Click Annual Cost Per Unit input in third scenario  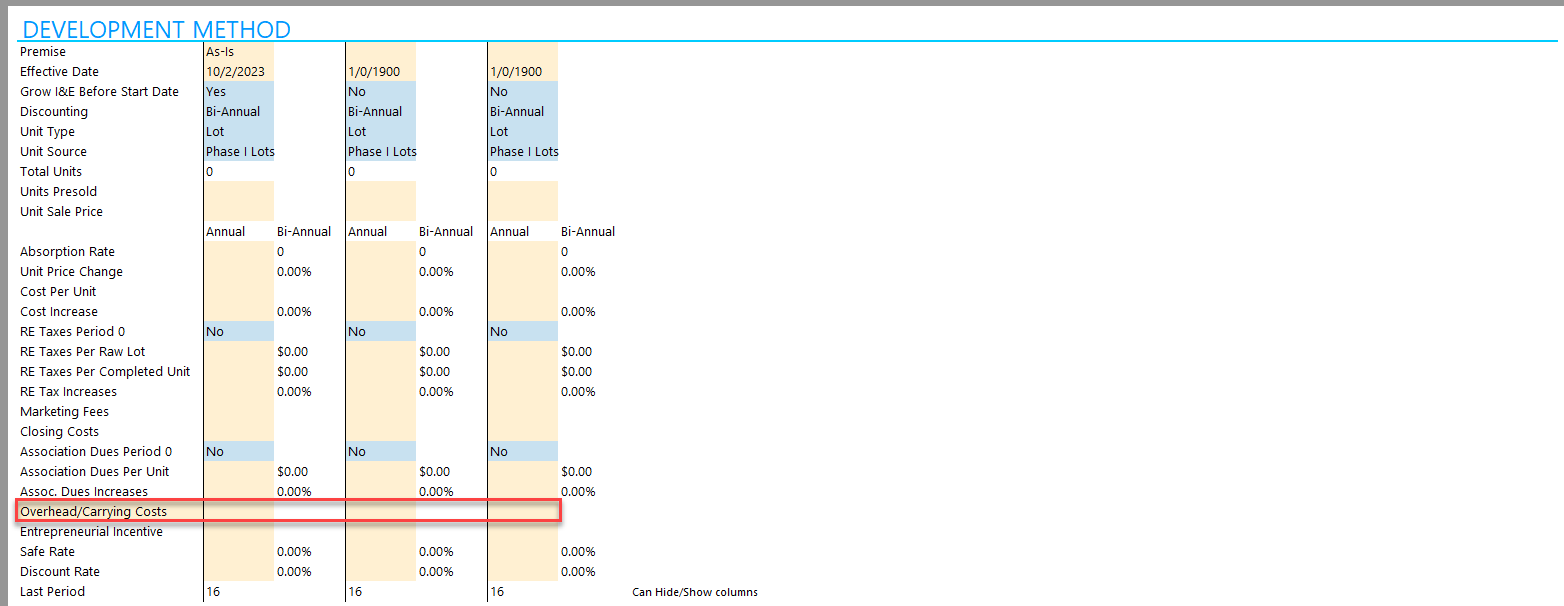(522, 291)
